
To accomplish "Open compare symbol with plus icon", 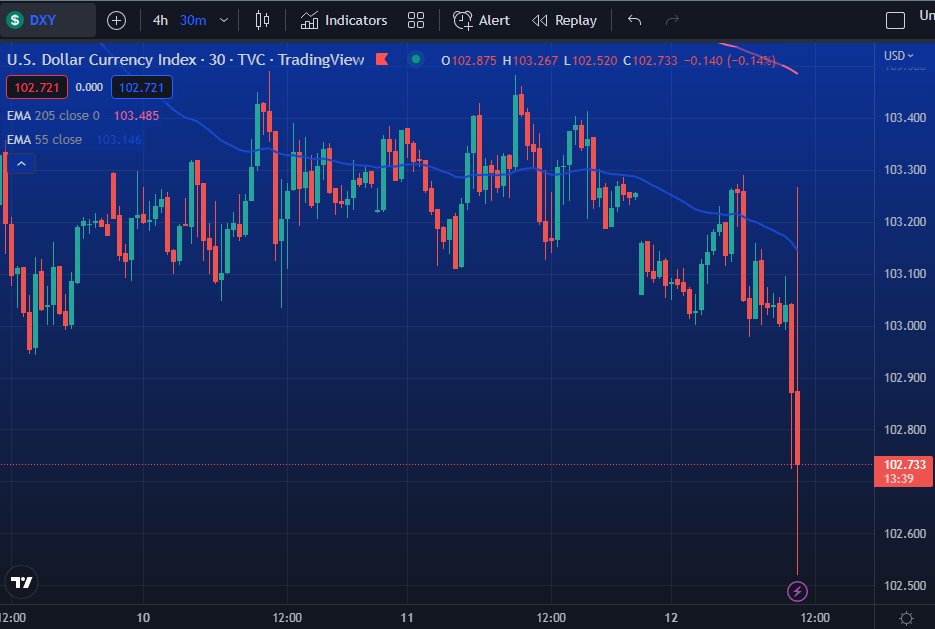I will pyautogui.click(x=118, y=20).
